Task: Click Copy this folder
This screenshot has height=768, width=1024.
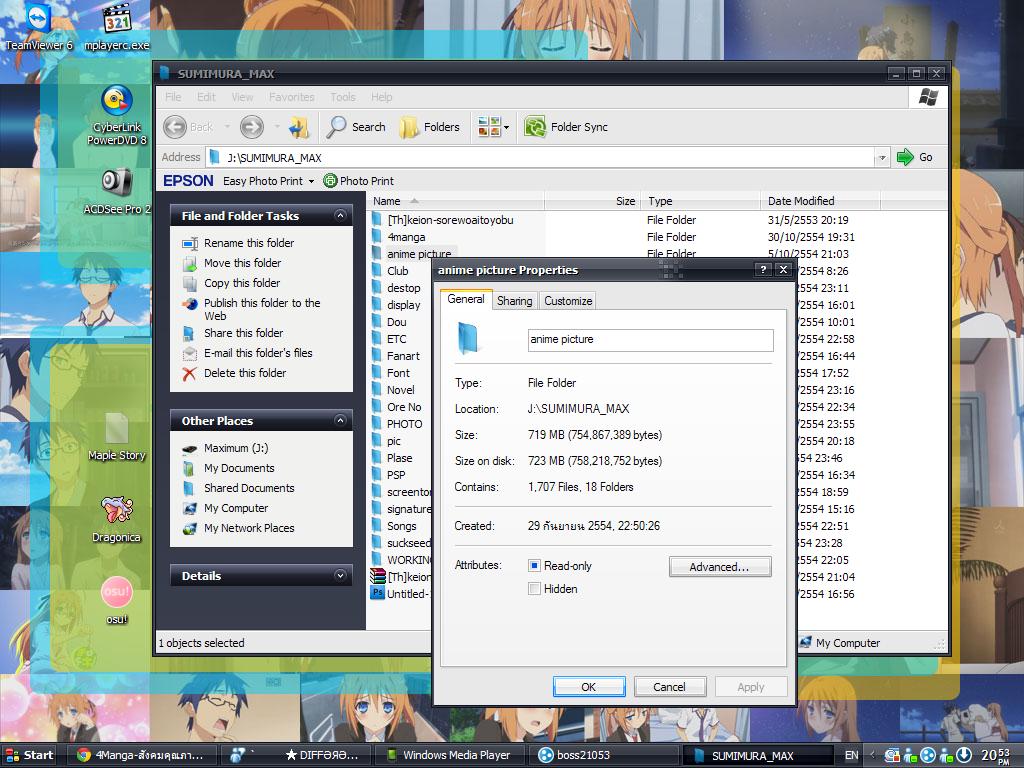Action: [242, 283]
